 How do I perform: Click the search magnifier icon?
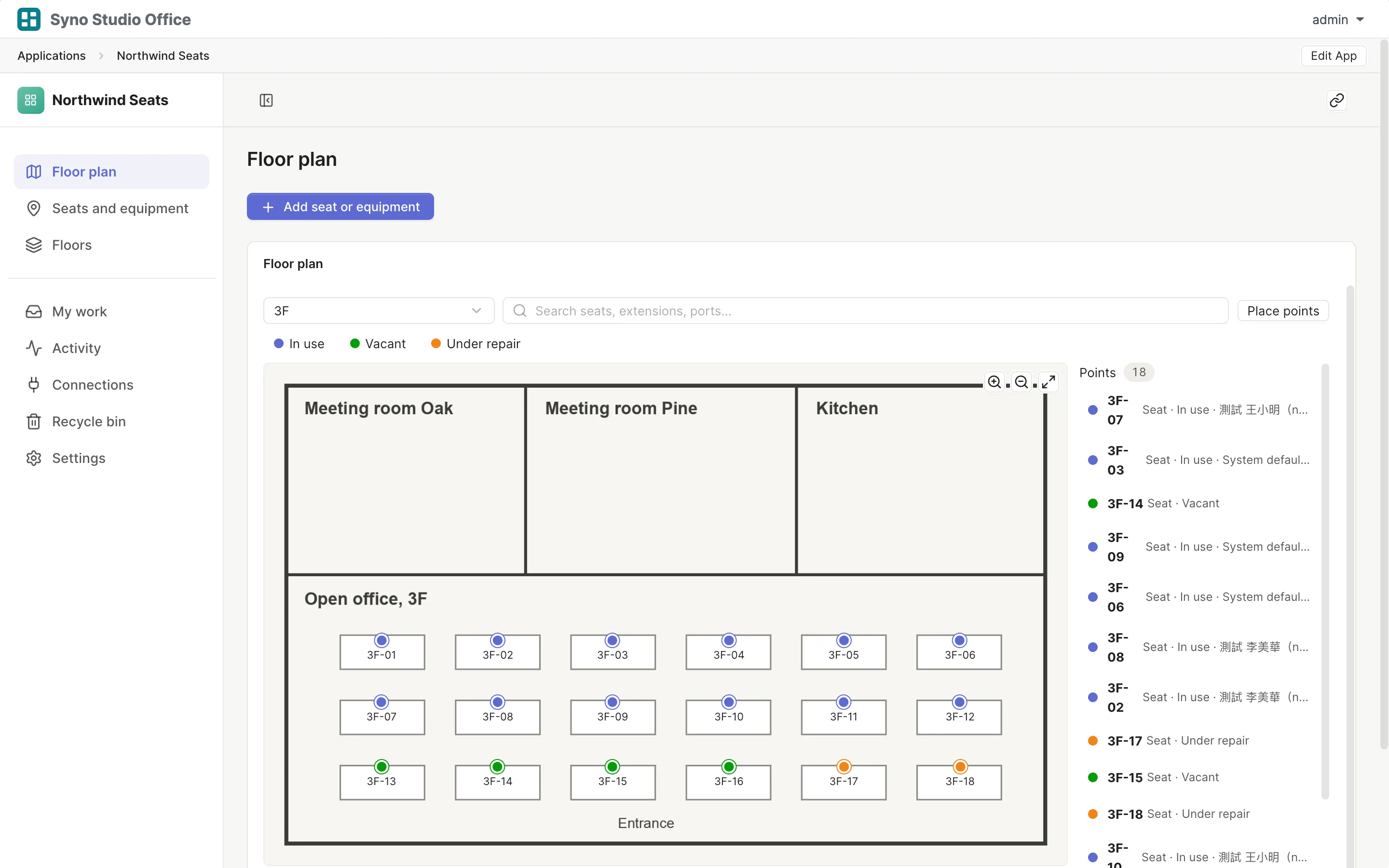point(520,311)
